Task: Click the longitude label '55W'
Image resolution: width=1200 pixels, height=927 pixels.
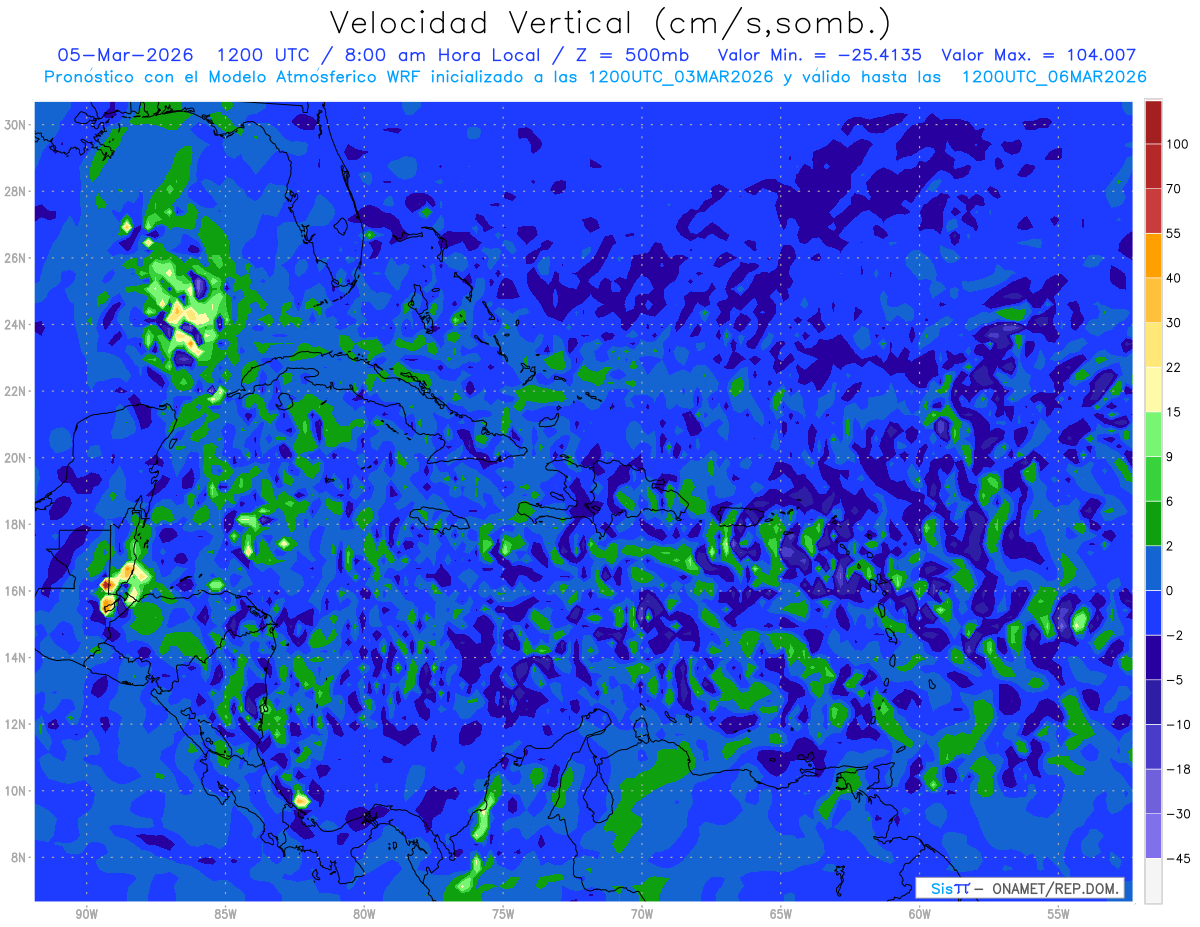Action: [1059, 914]
